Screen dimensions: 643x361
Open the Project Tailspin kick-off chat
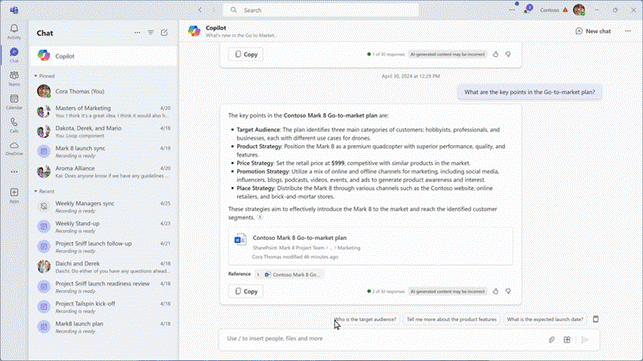click(103, 307)
